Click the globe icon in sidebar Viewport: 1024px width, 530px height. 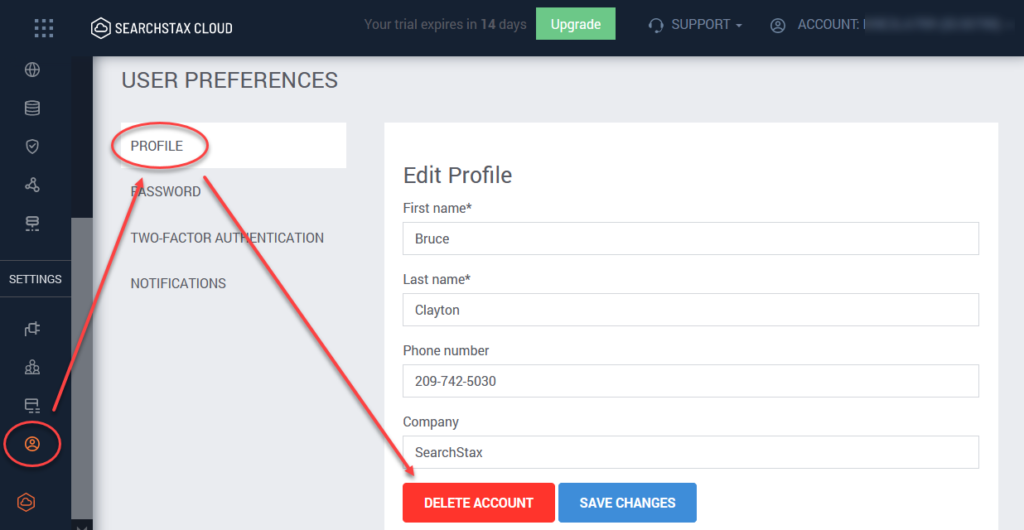(32, 70)
